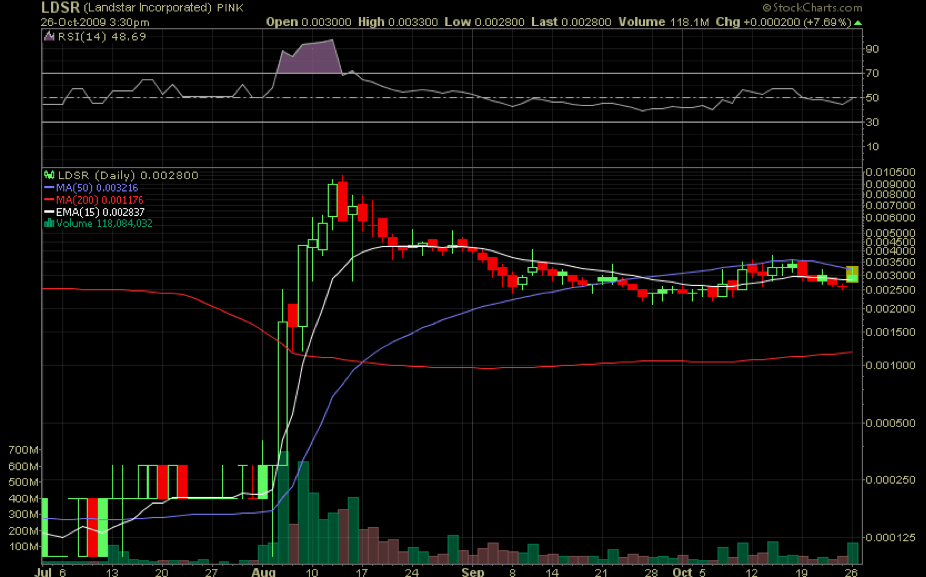Click the 0.000250 price axis label

point(890,480)
